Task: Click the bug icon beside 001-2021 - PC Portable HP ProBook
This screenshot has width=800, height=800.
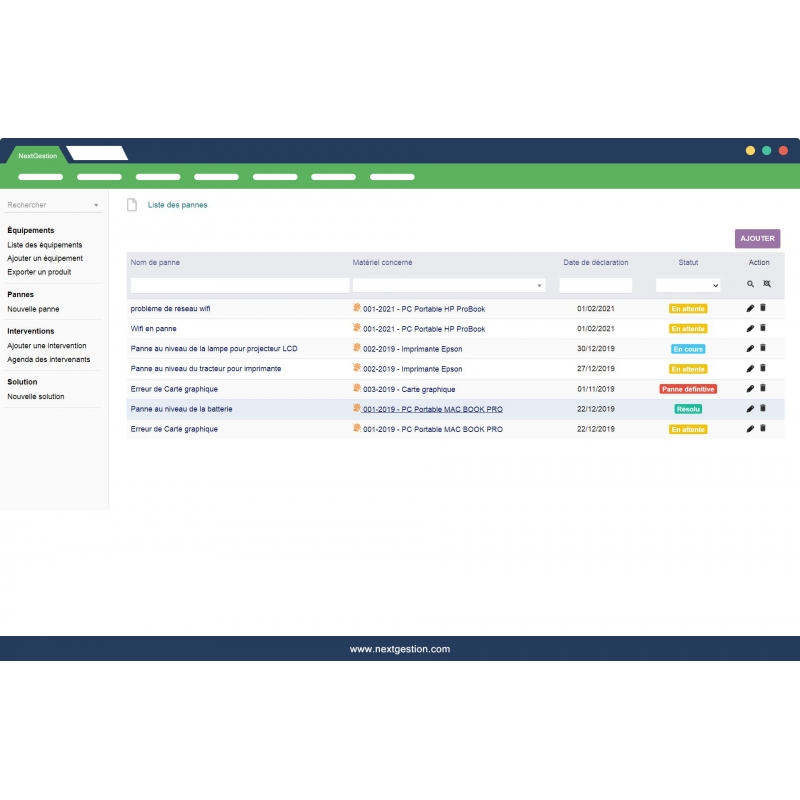Action: [x=356, y=309]
